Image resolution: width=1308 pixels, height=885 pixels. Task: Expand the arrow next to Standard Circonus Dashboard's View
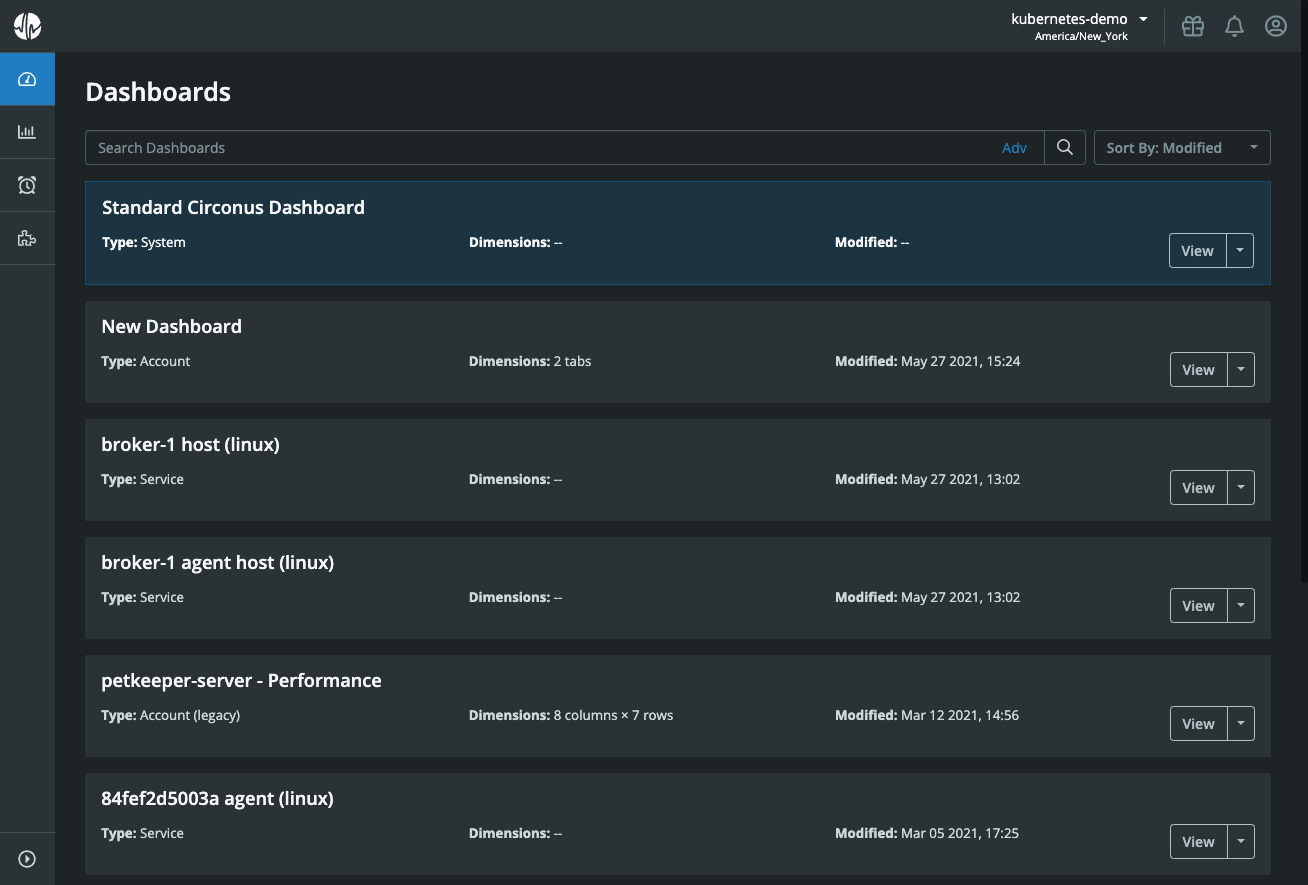[x=1240, y=250]
